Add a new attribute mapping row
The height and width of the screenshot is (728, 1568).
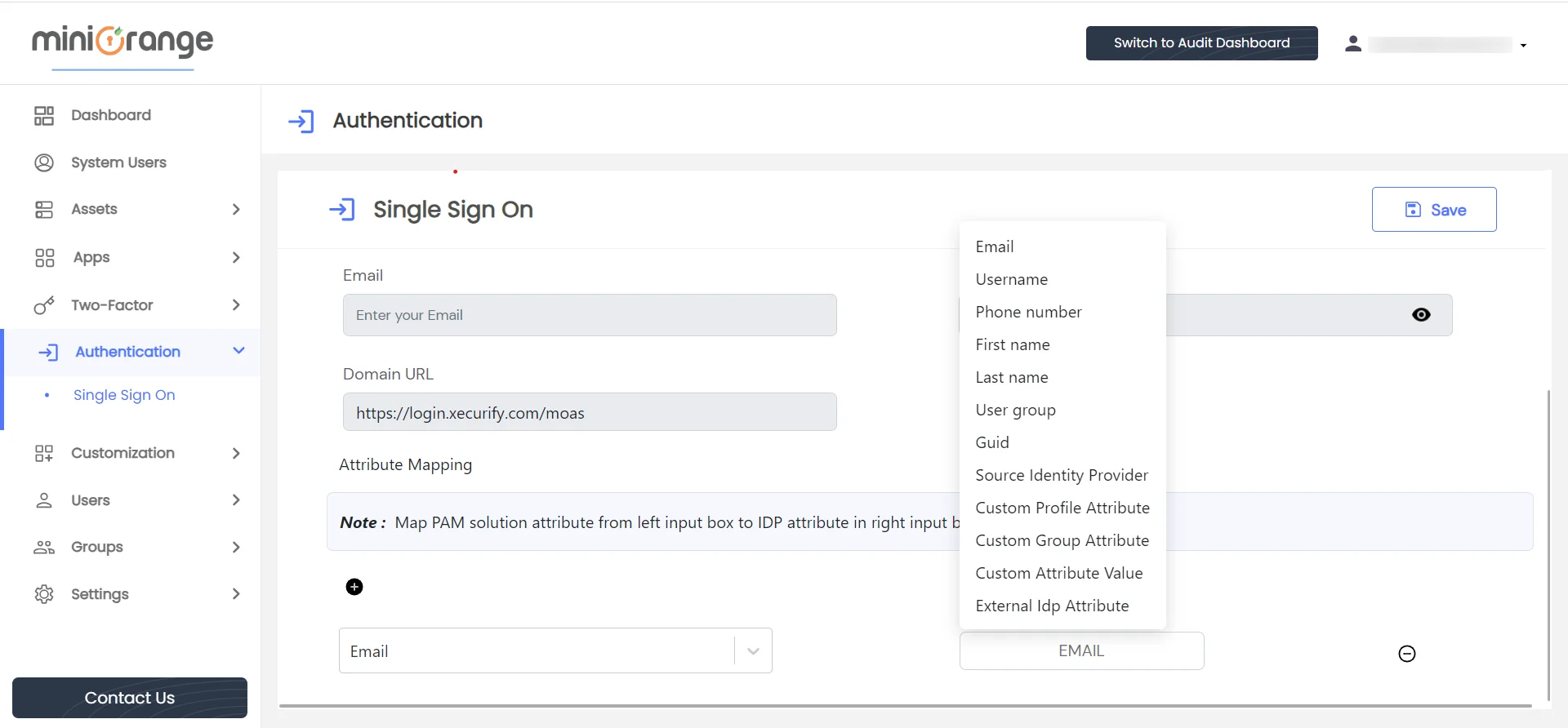[354, 587]
